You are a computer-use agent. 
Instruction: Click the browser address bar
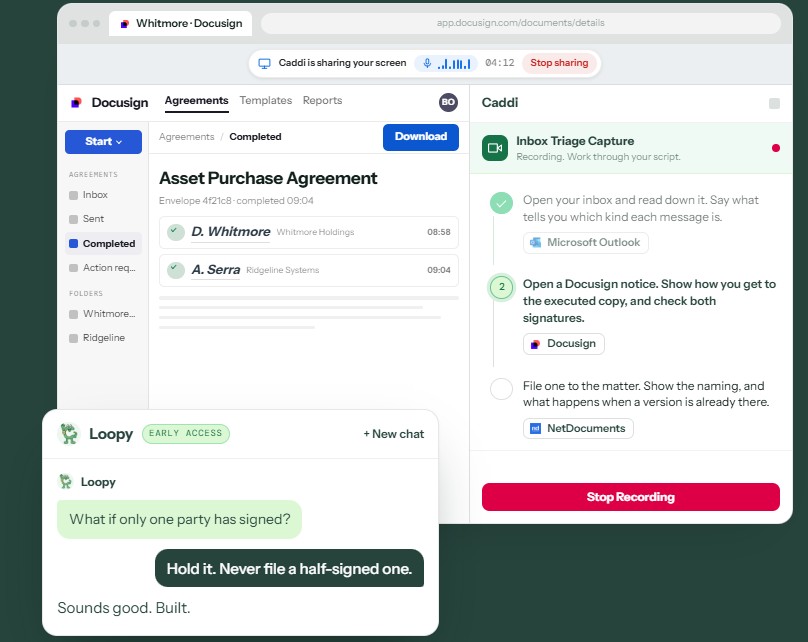point(520,23)
